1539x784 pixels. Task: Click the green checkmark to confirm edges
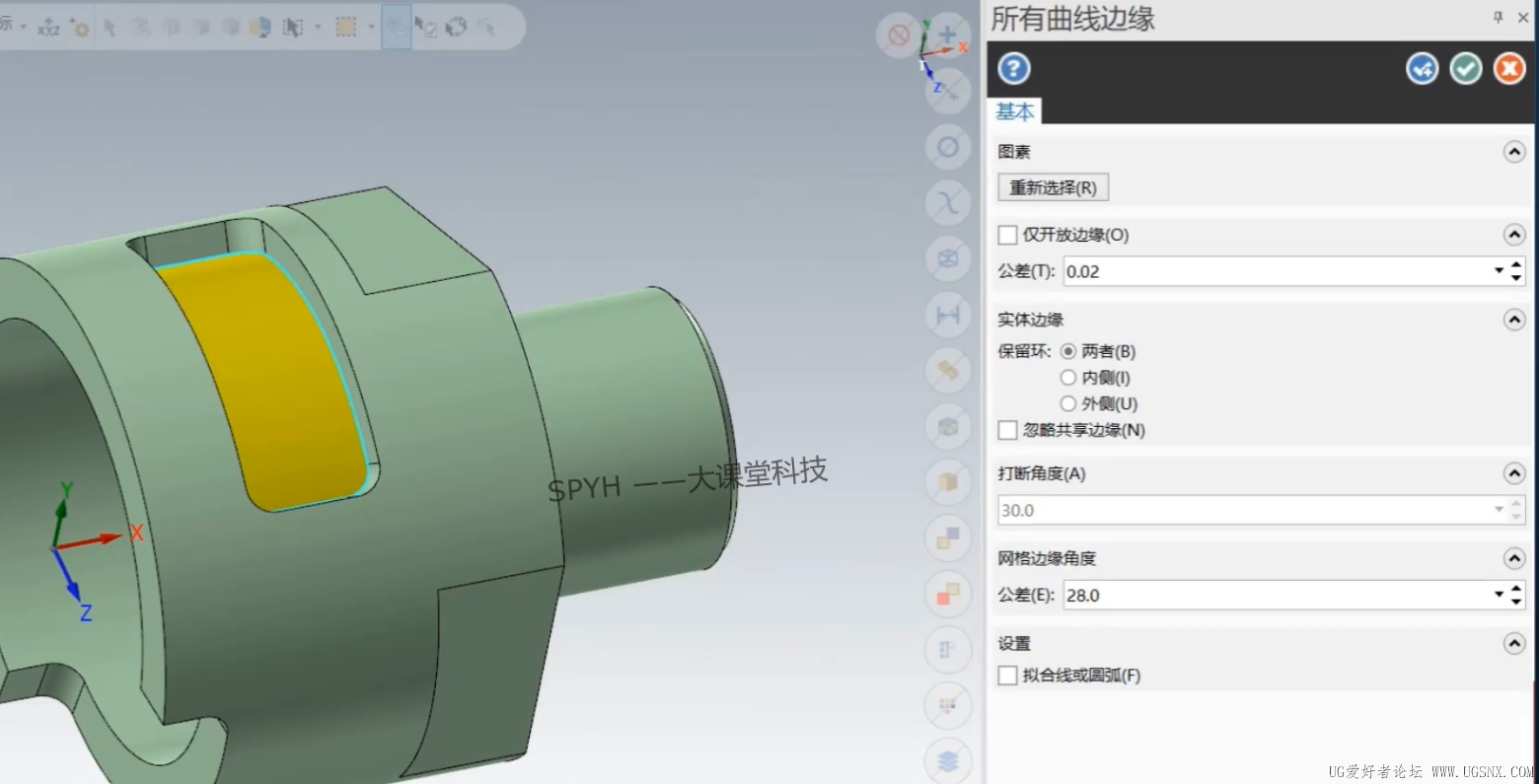click(1465, 68)
